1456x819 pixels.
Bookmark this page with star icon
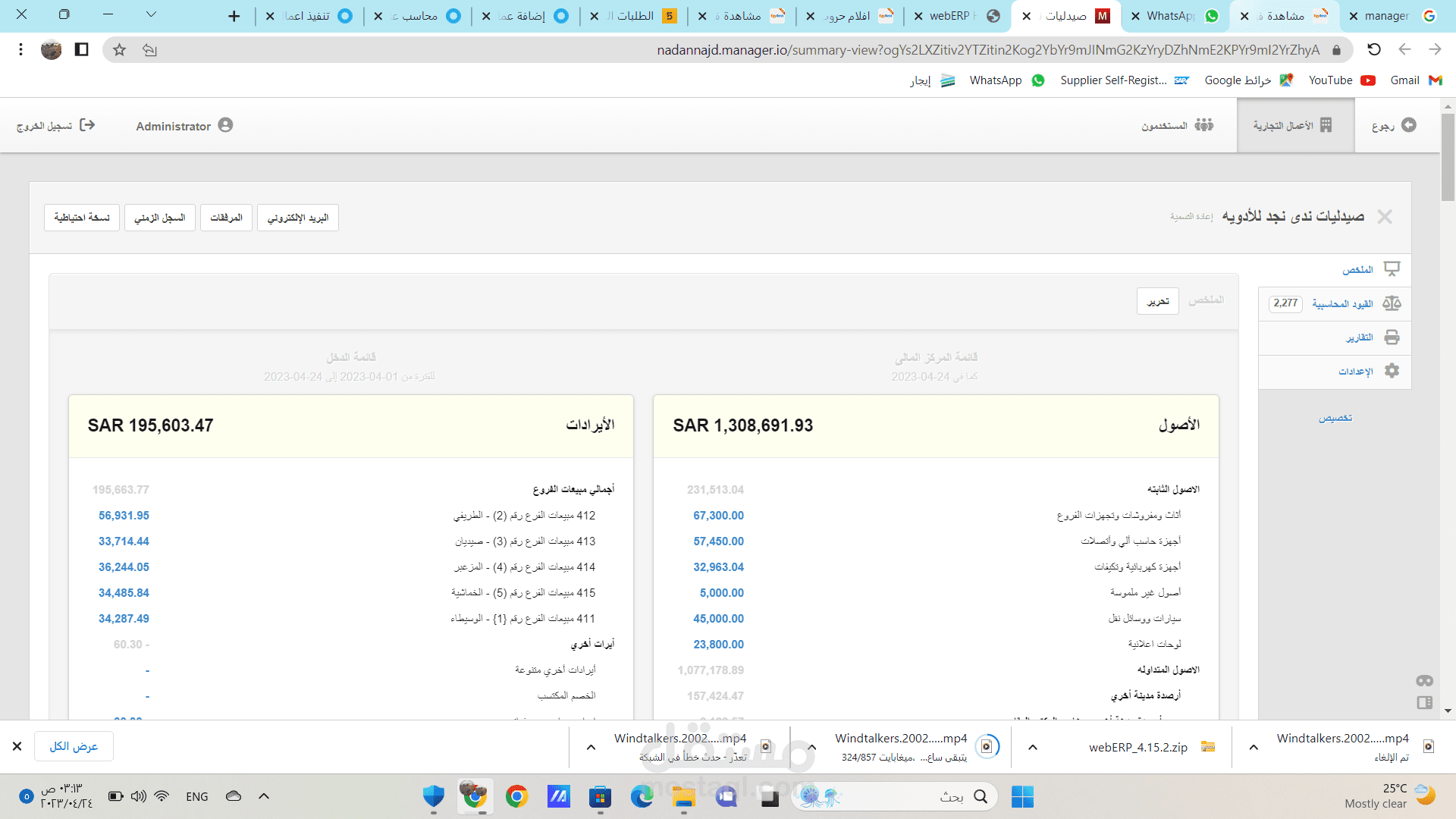119,50
